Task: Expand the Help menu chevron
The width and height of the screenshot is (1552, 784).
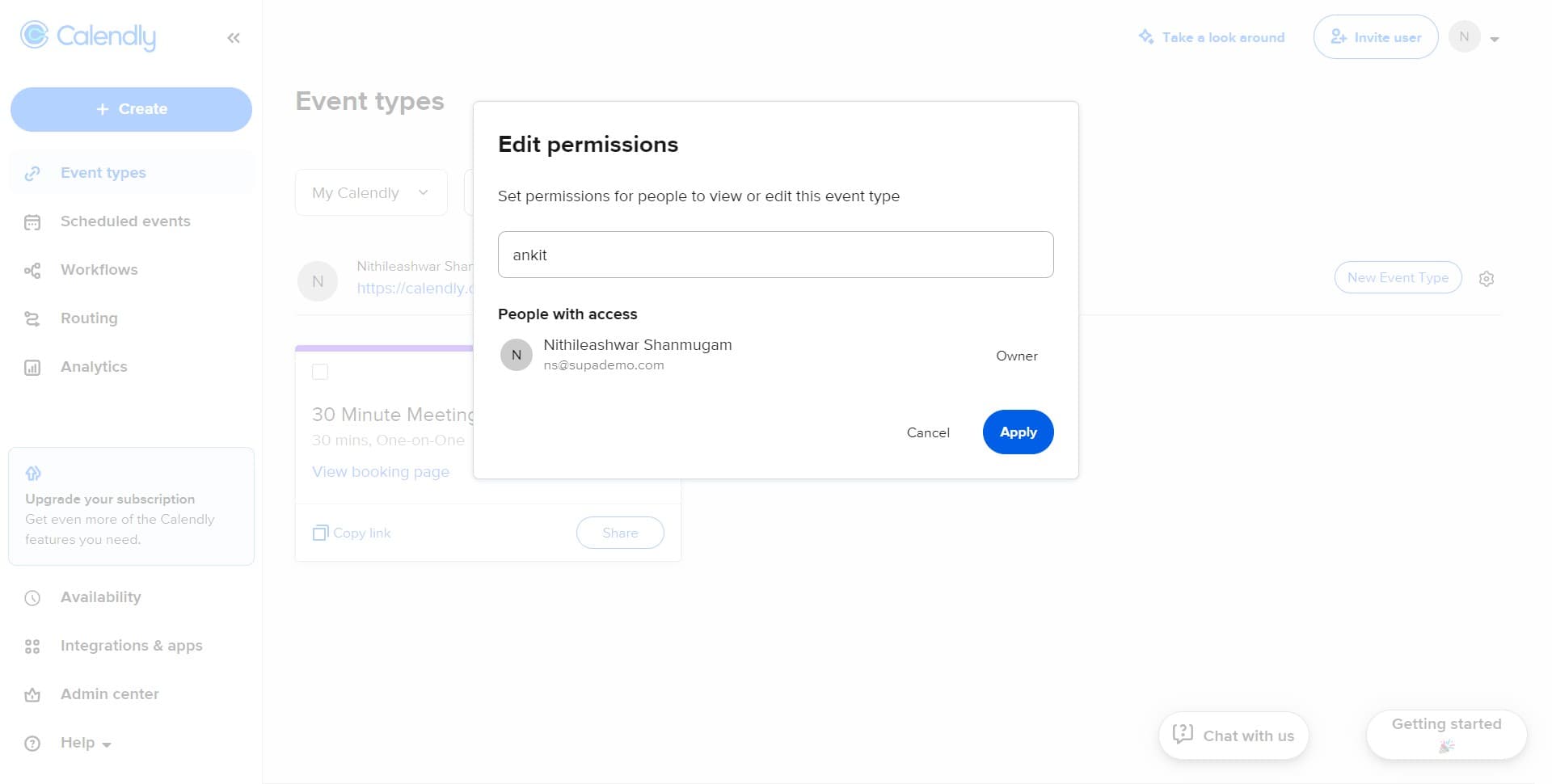Action: coord(108,744)
